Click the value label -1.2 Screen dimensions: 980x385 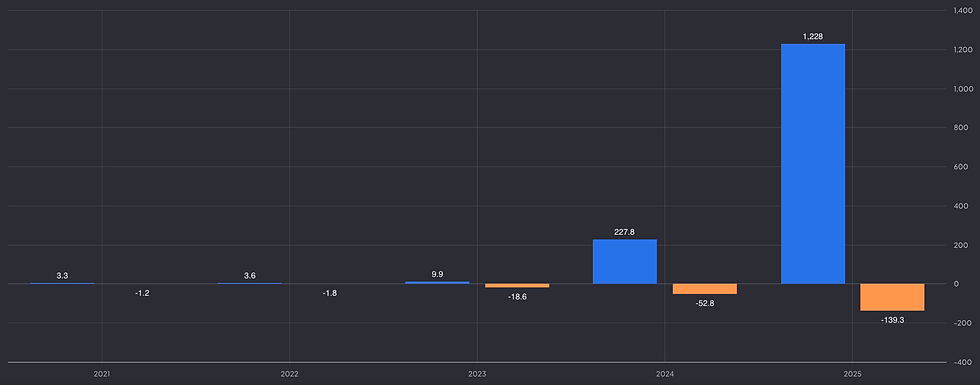142,293
